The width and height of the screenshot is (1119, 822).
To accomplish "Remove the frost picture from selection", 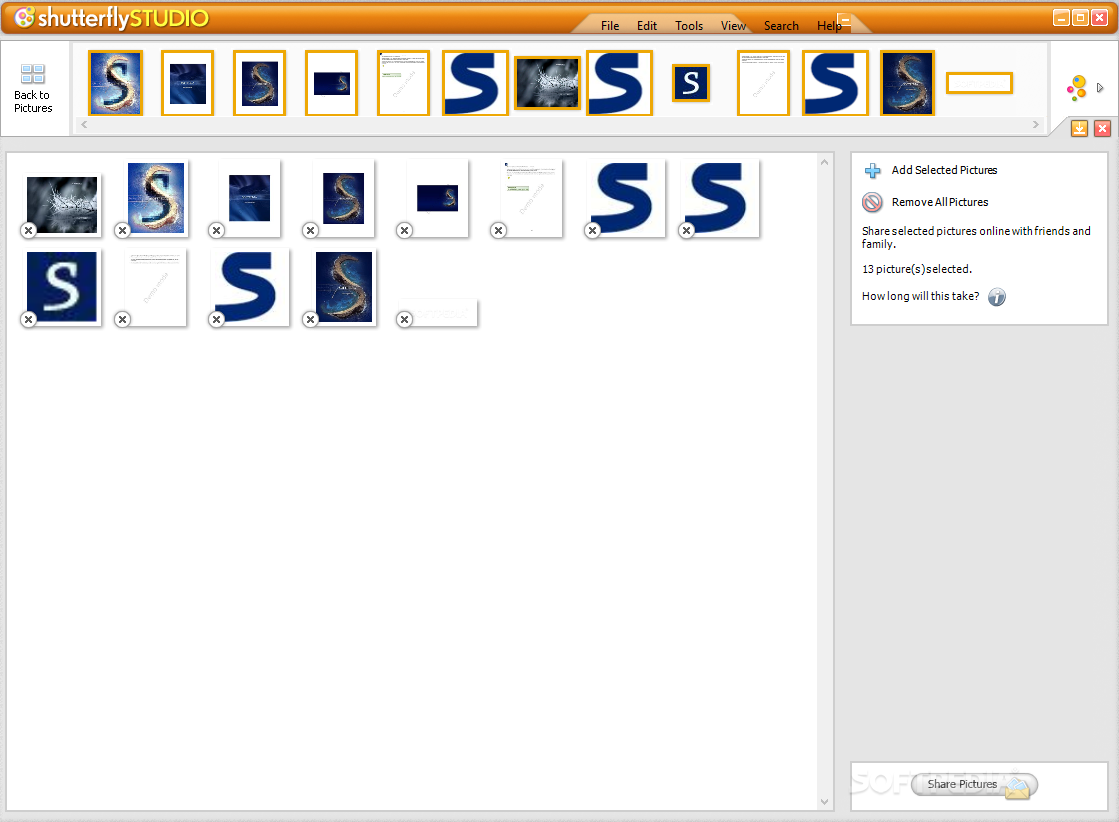I will [29, 230].
